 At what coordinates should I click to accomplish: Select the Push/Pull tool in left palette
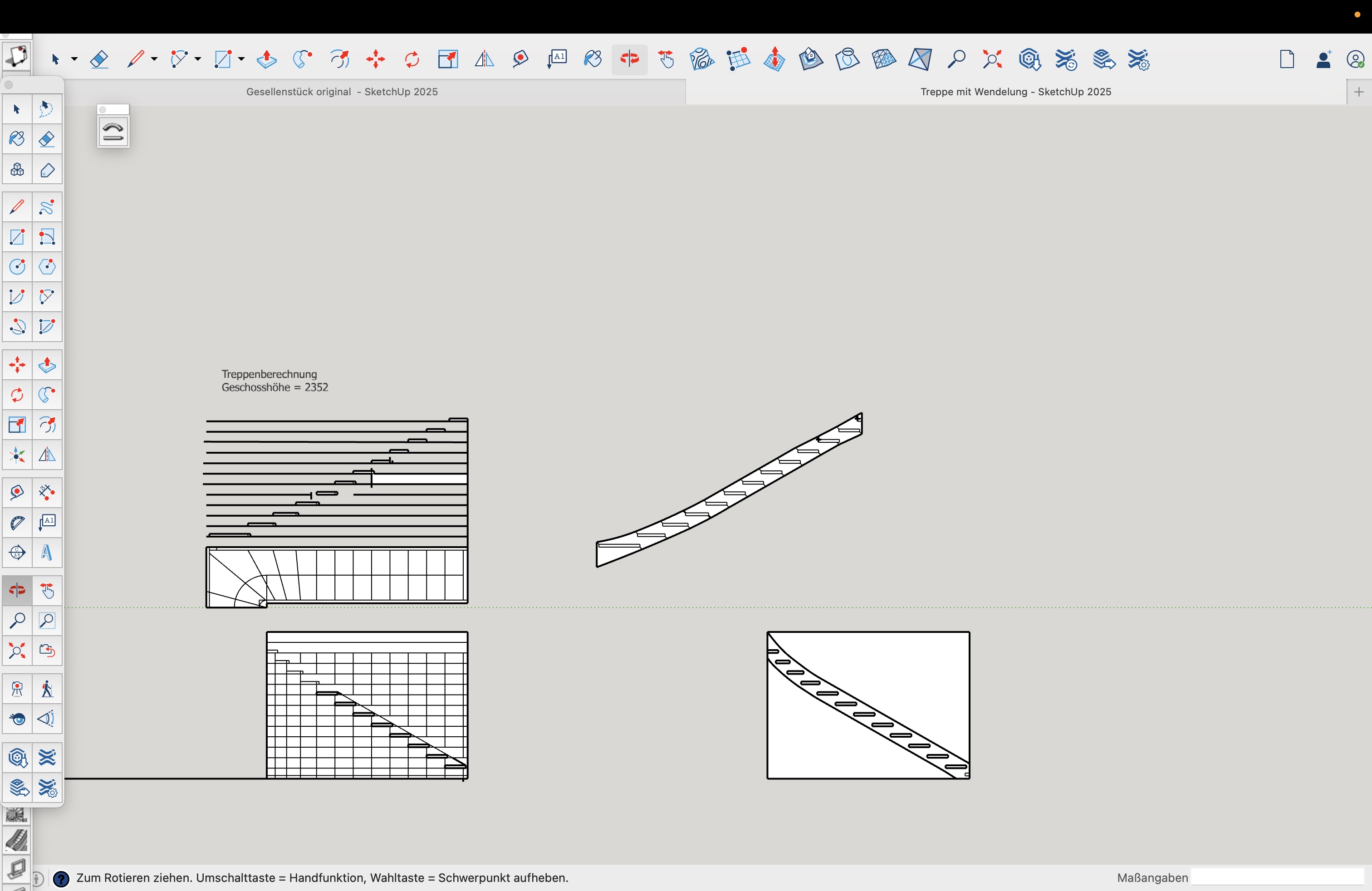point(47,365)
